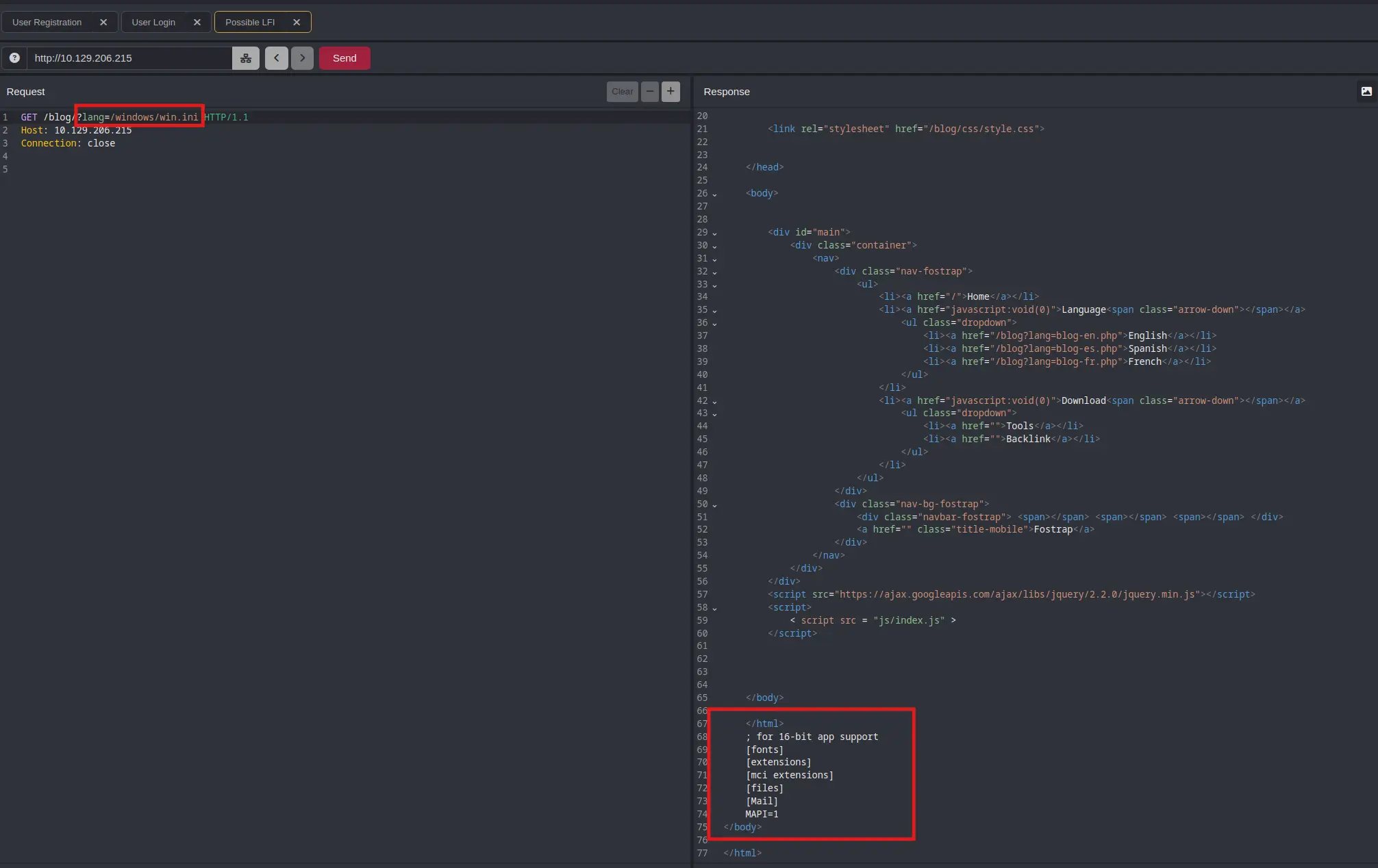1378x868 pixels.
Task: Switch to the User Registration tab
Action: click(x=47, y=22)
